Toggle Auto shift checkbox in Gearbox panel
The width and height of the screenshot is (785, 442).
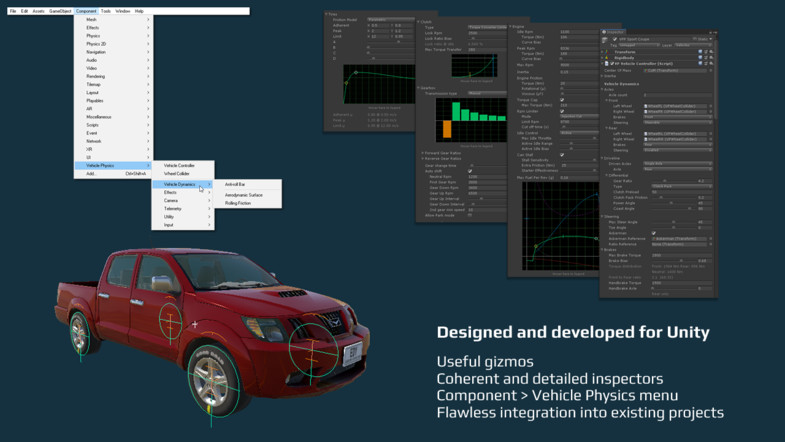click(x=470, y=171)
